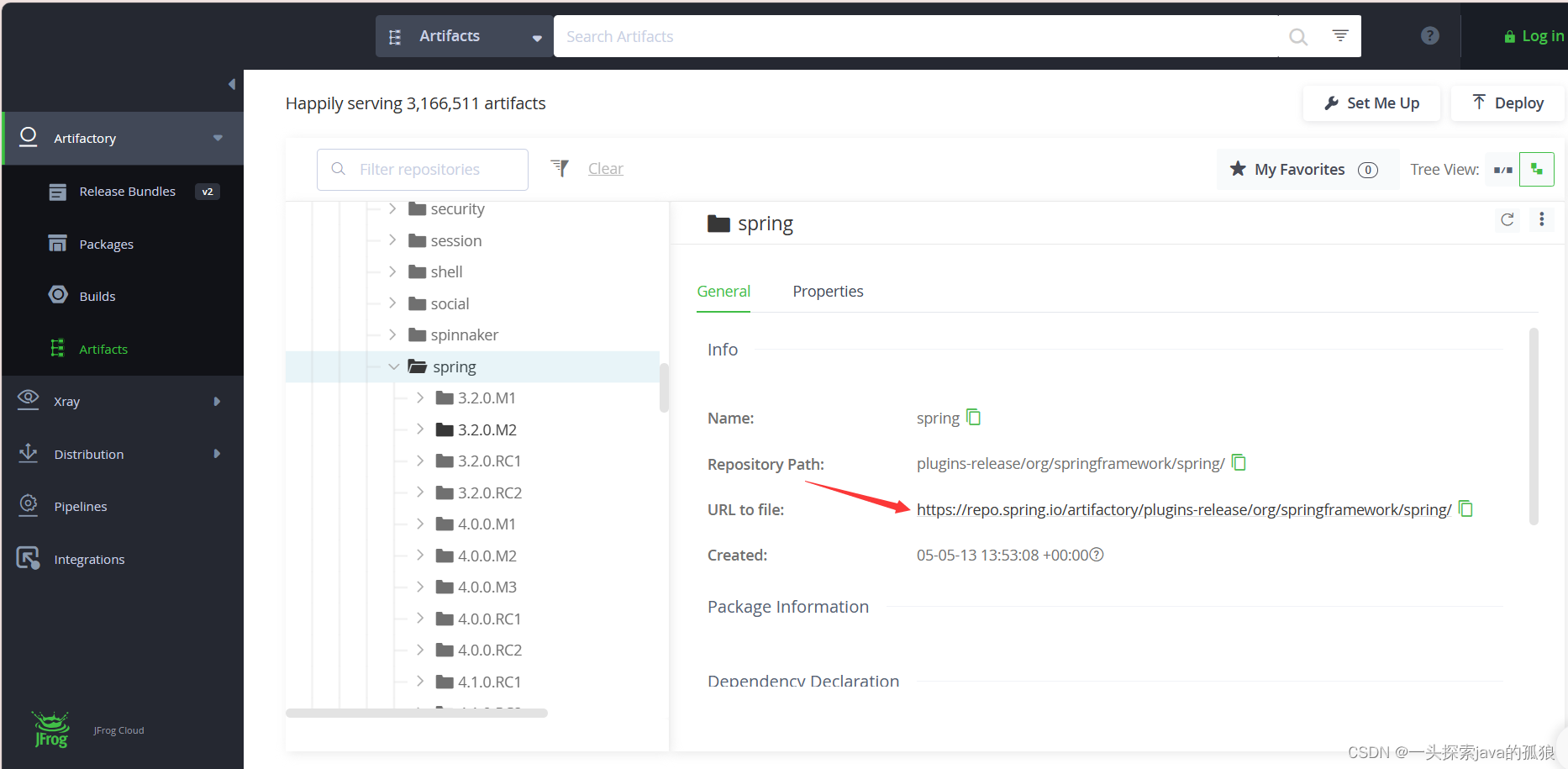This screenshot has width=1568, height=769.
Task: Copy the URL to file value
Action: point(1465,508)
